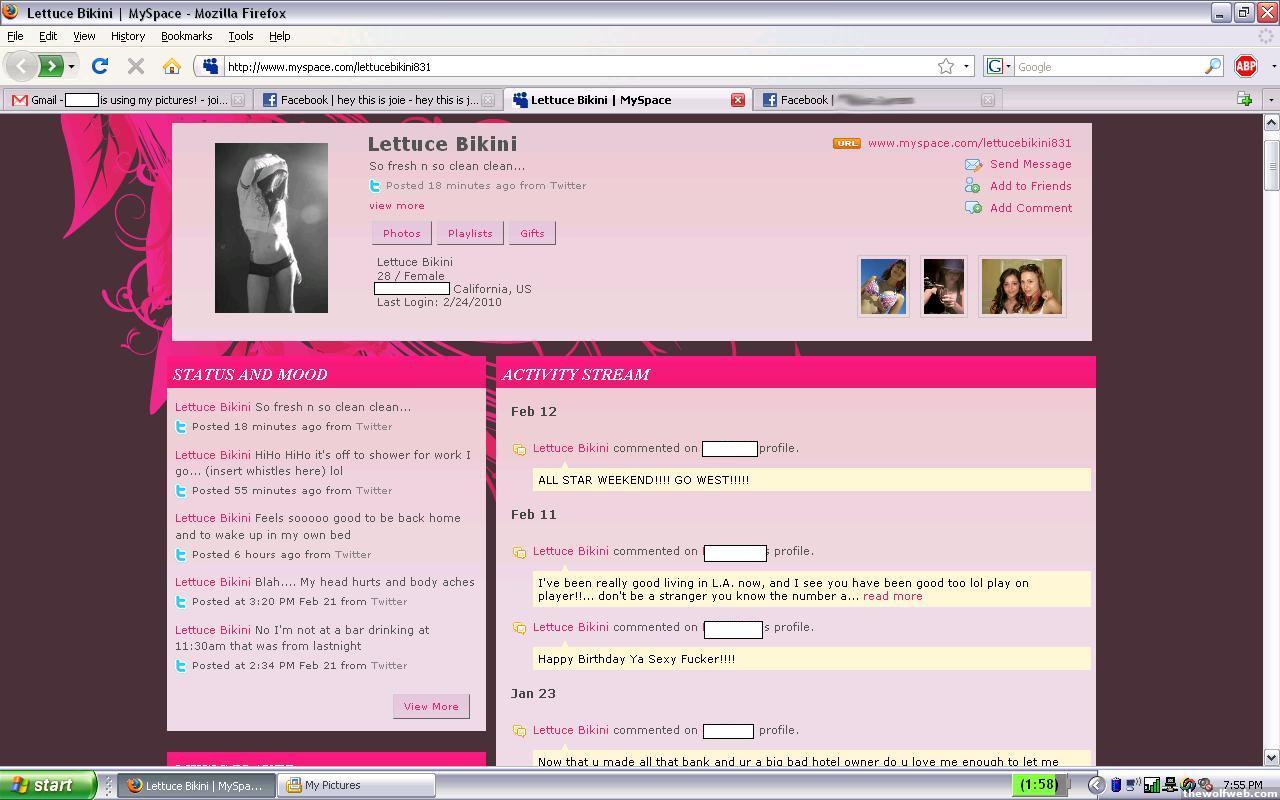The image size is (1280, 800).
Task: Click the Adblock Plus ABP icon
Action: click(x=1245, y=66)
